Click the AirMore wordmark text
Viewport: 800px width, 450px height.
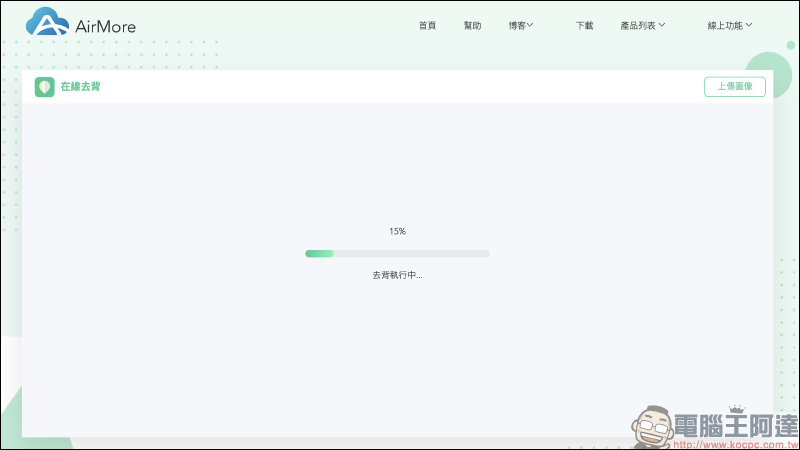(105, 26)
